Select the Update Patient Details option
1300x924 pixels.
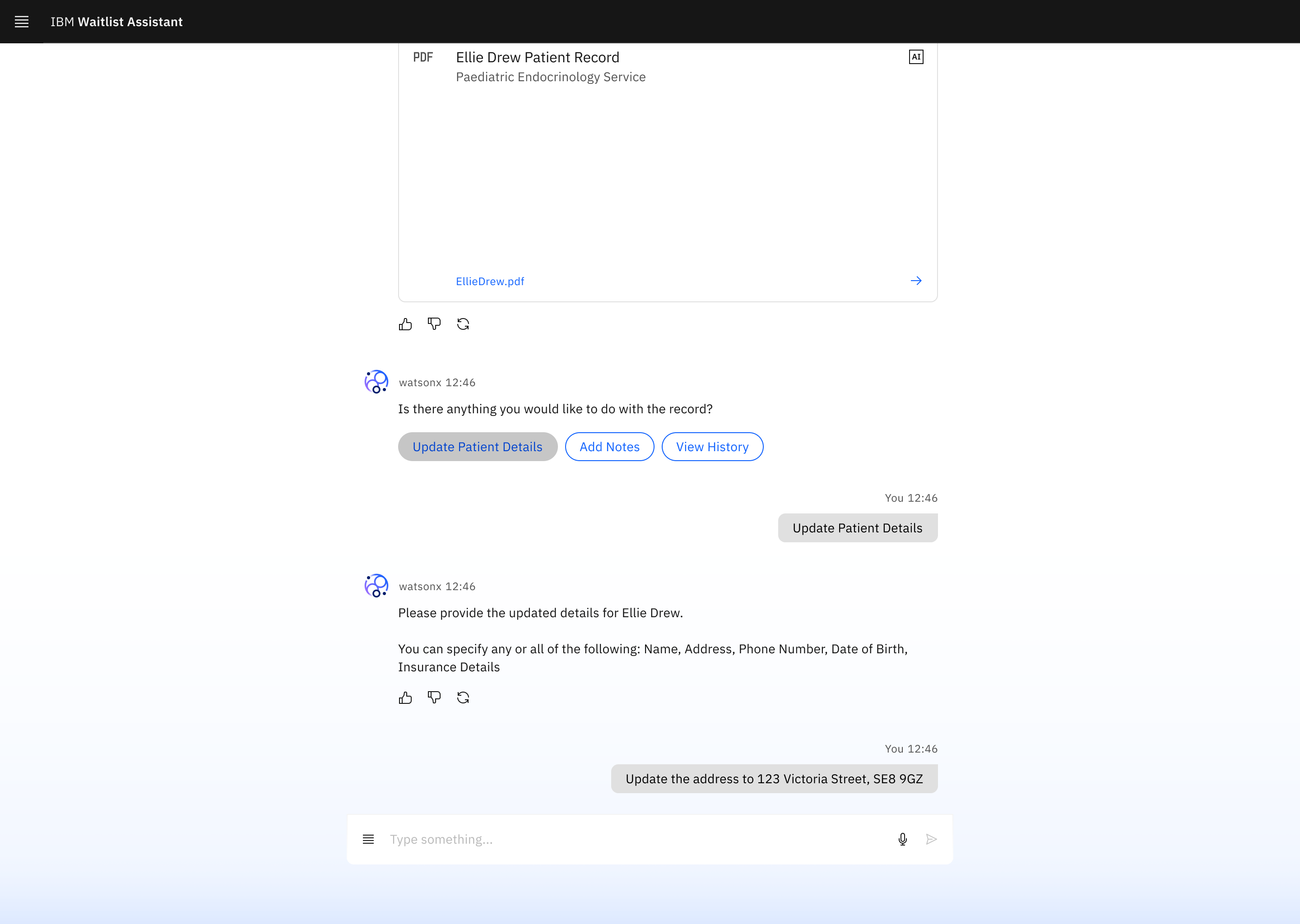[x=478, y=447]
